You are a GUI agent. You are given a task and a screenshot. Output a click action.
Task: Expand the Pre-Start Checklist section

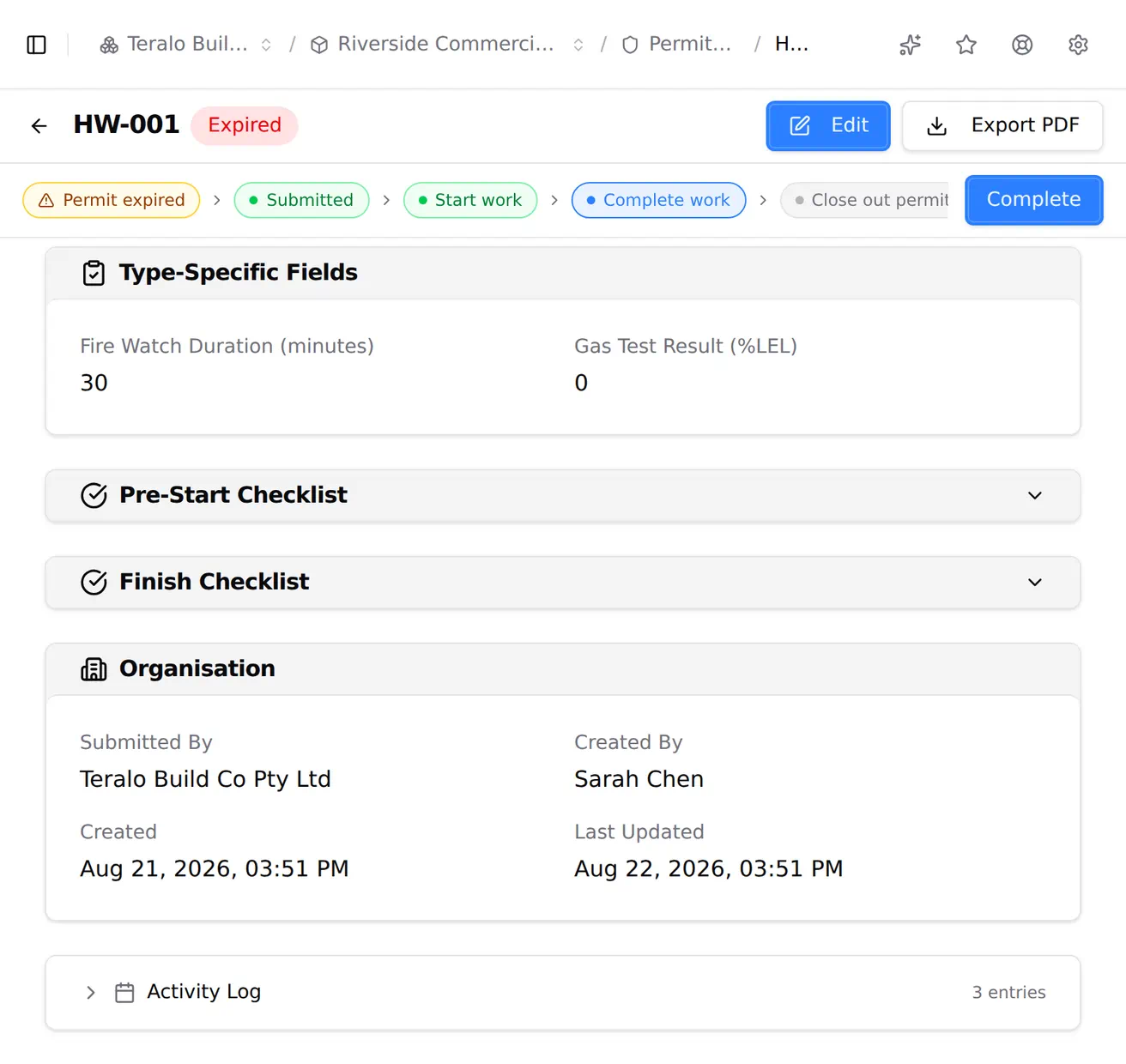click(1035, 495)
